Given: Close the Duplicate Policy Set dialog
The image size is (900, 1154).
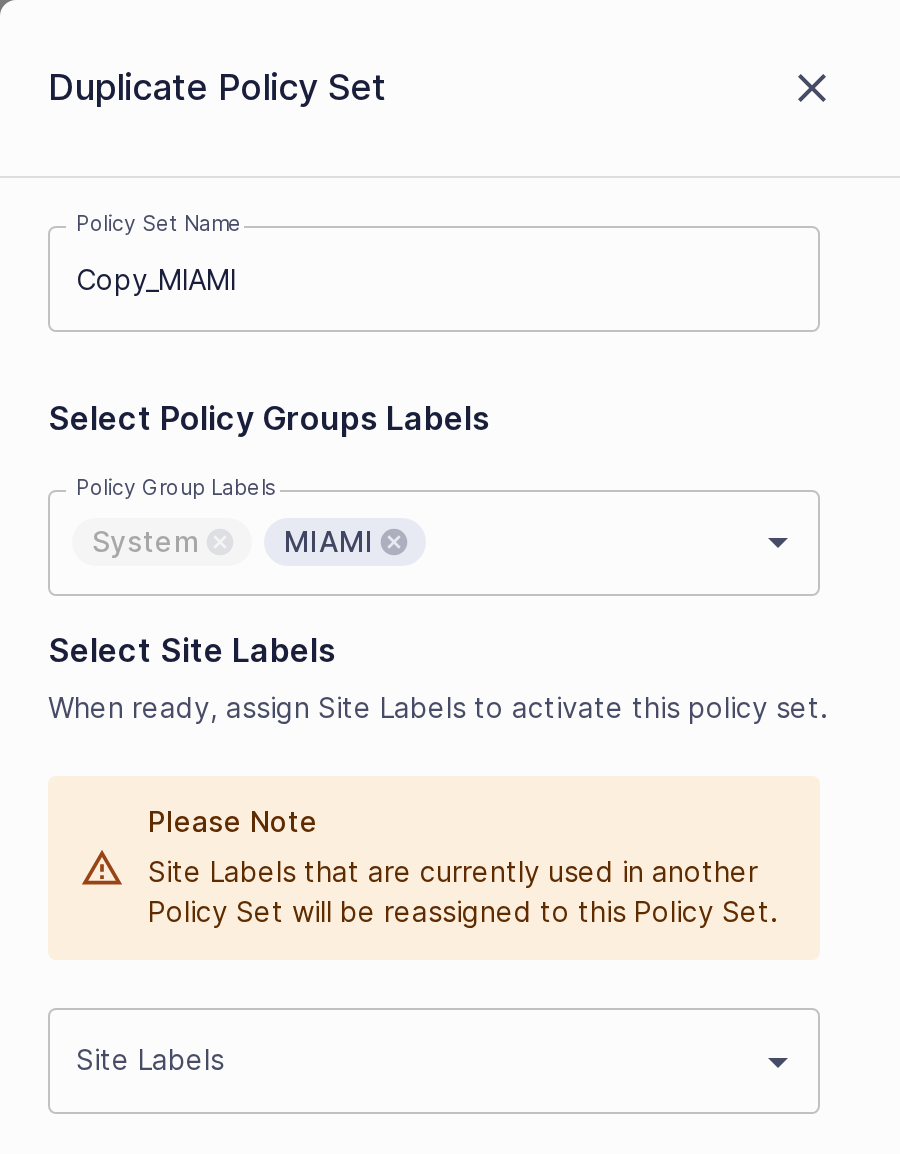Looking at the screenshot, I should point(812,88).
